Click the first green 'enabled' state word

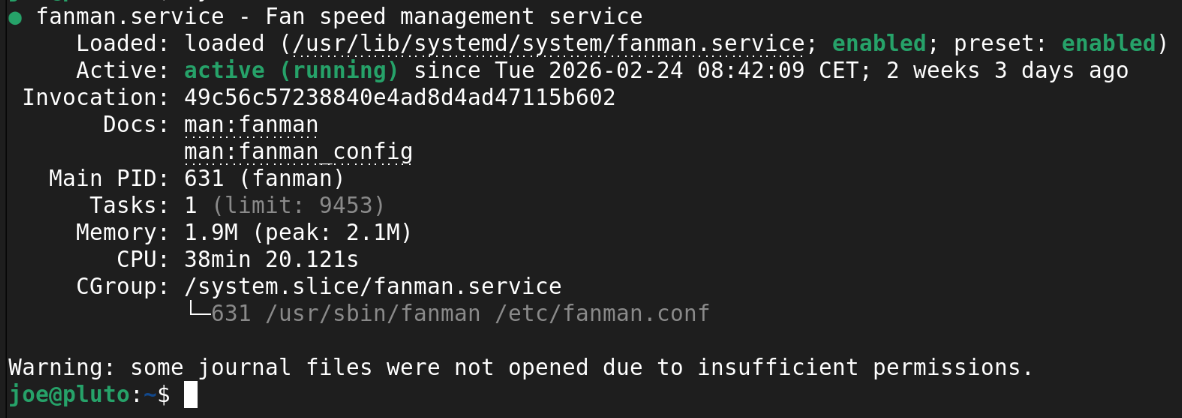[x=878, y=44]
